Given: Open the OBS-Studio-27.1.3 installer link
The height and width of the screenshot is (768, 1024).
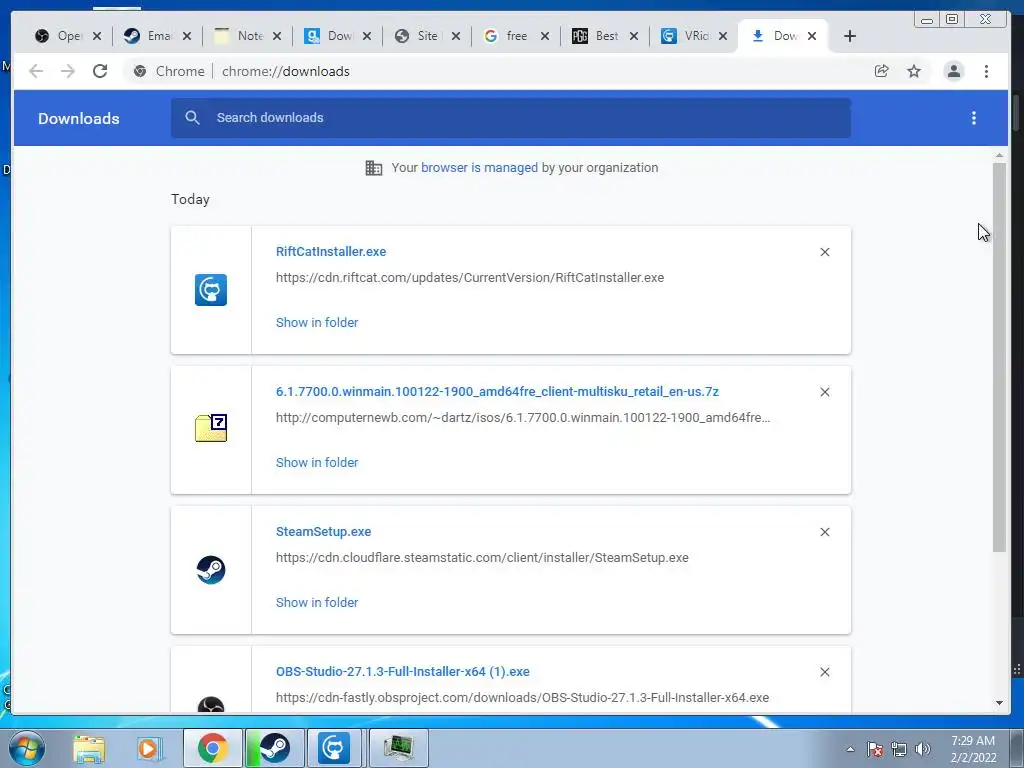Looking at the screenshot, I should click(402, 671).
